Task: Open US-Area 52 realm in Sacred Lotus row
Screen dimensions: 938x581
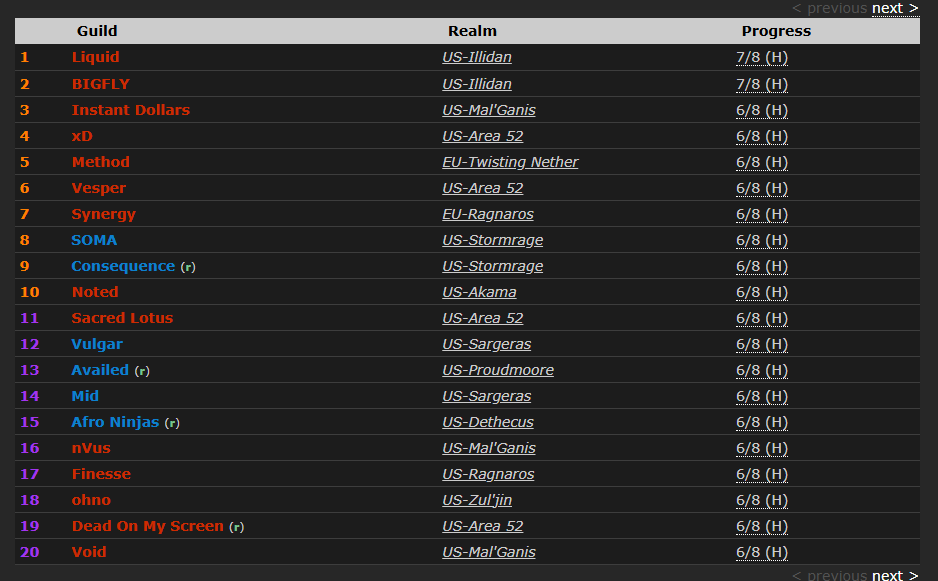Action: tap(483, 318)
